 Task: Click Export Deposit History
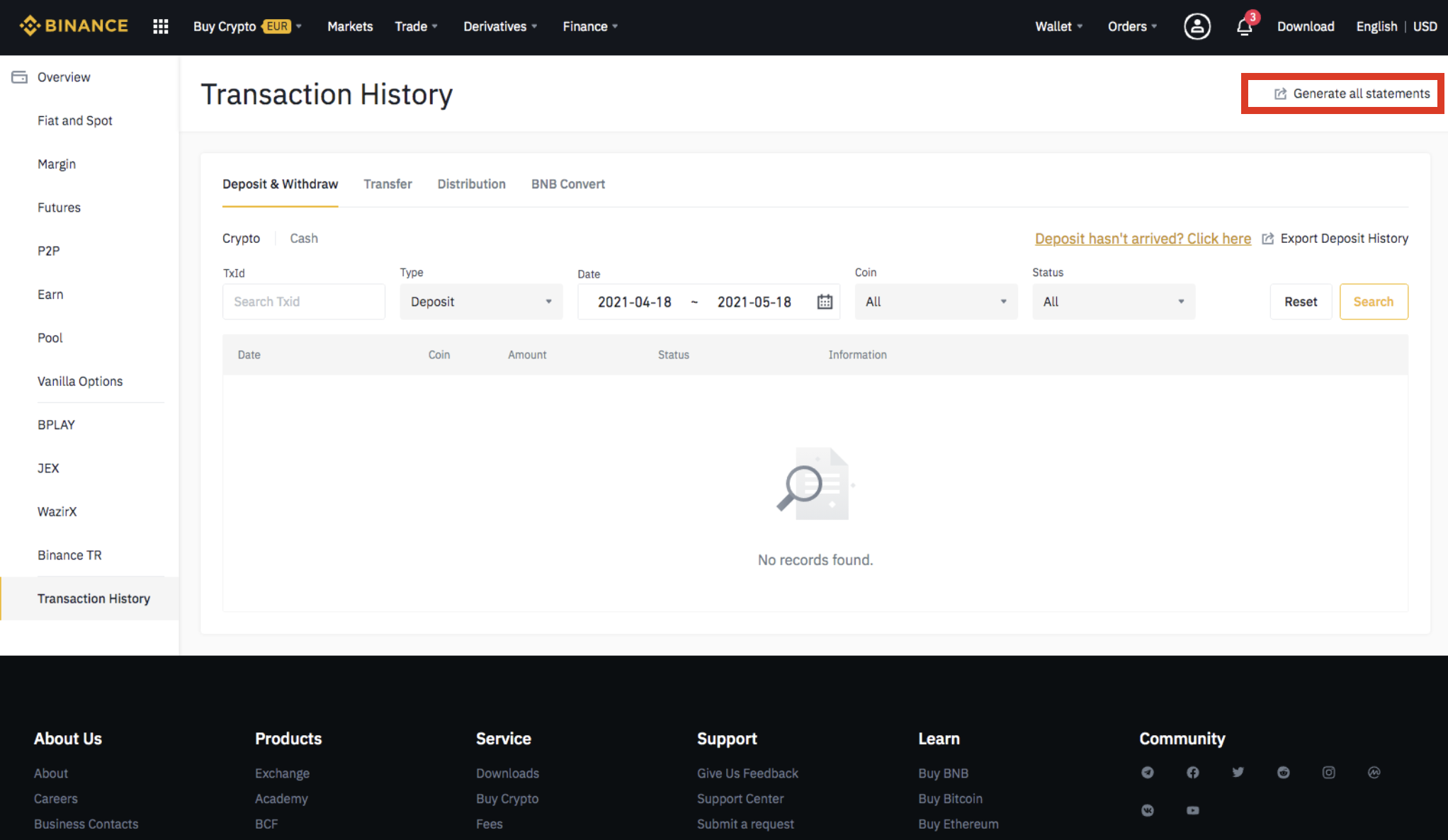(x=1344, y=239)
